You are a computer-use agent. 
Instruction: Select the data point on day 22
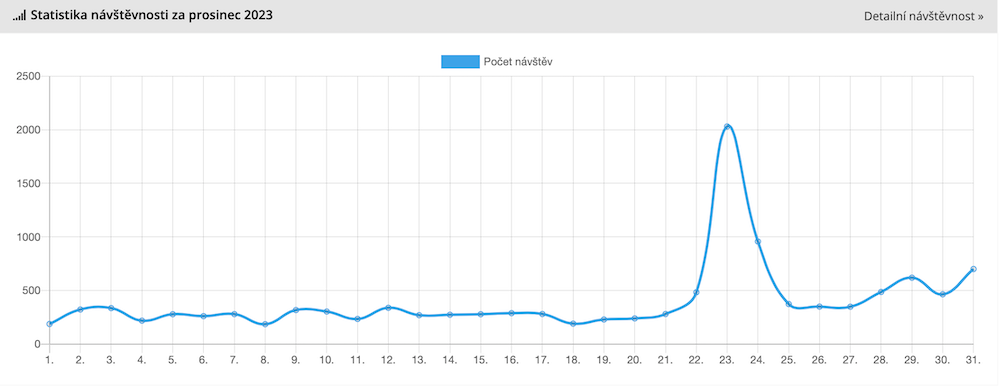pos(696,293)
